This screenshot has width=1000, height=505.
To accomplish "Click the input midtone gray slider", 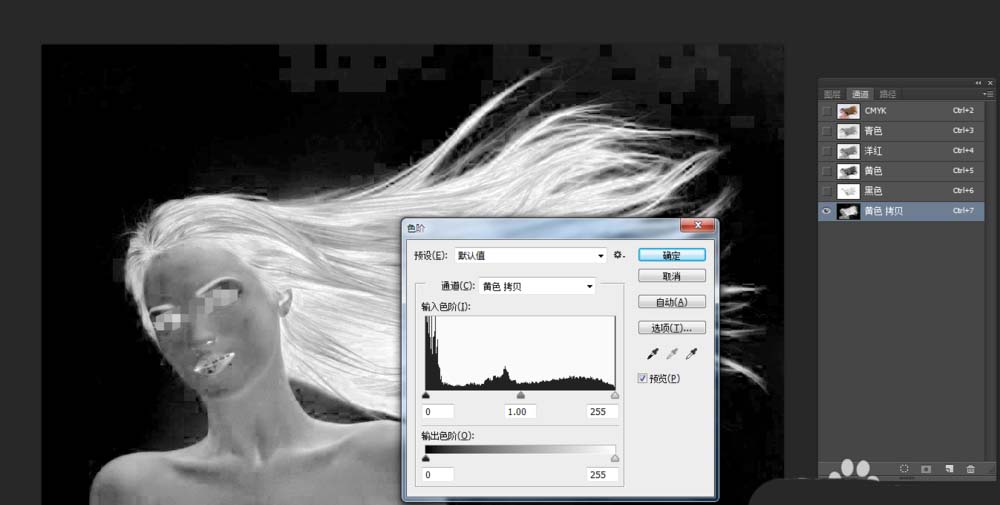I will point(520,396).
